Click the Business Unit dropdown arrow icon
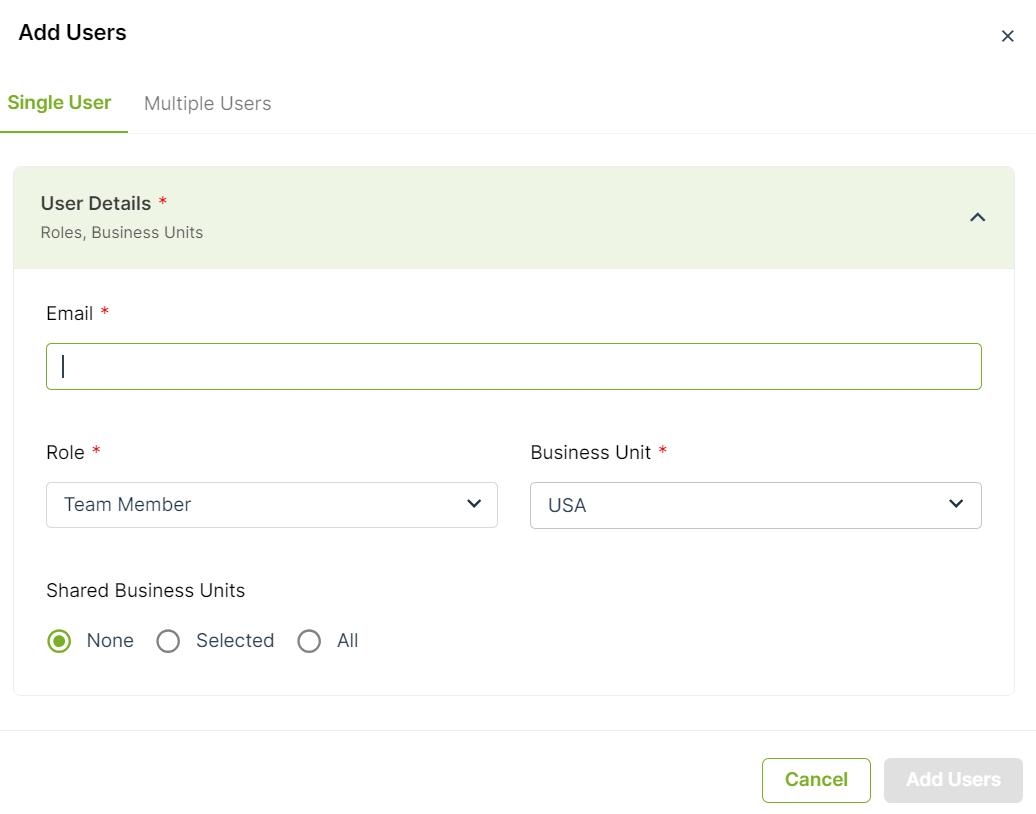The width and height of the screenshot is (1036, 814). [955, 504]
